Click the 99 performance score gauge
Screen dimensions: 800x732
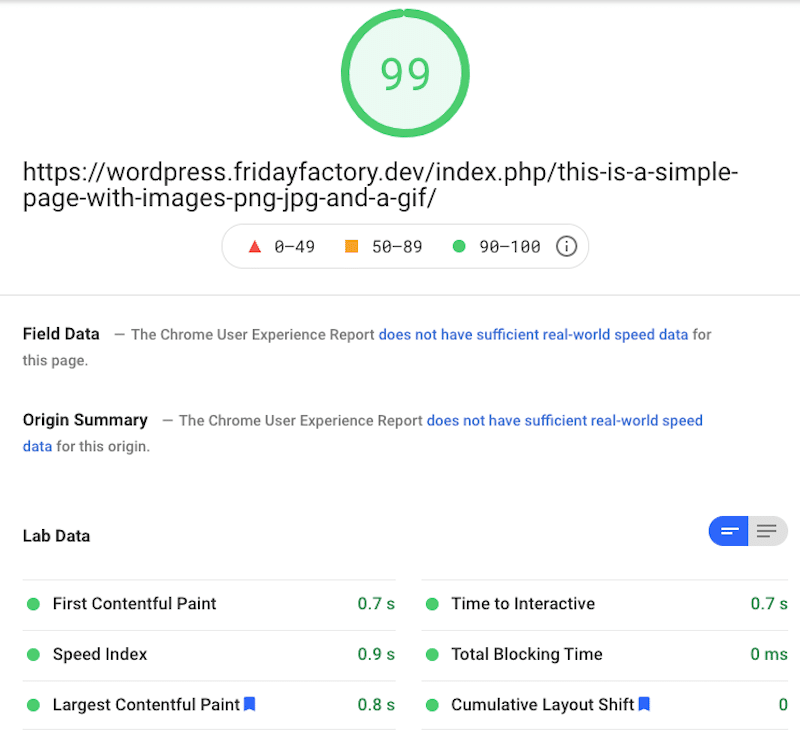[x=405, y=73]
